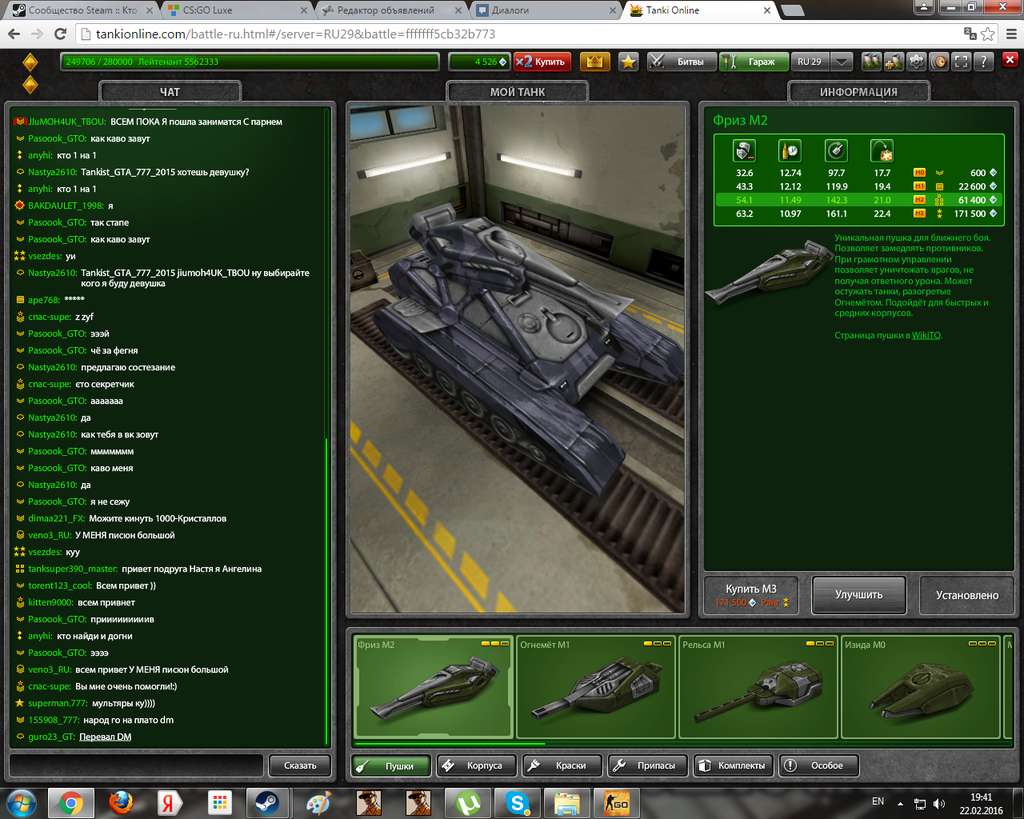Open the Перевал DM battle link in chat
Image resolution: width=1024 pixels, height=819 pixels.
(105, 737)
